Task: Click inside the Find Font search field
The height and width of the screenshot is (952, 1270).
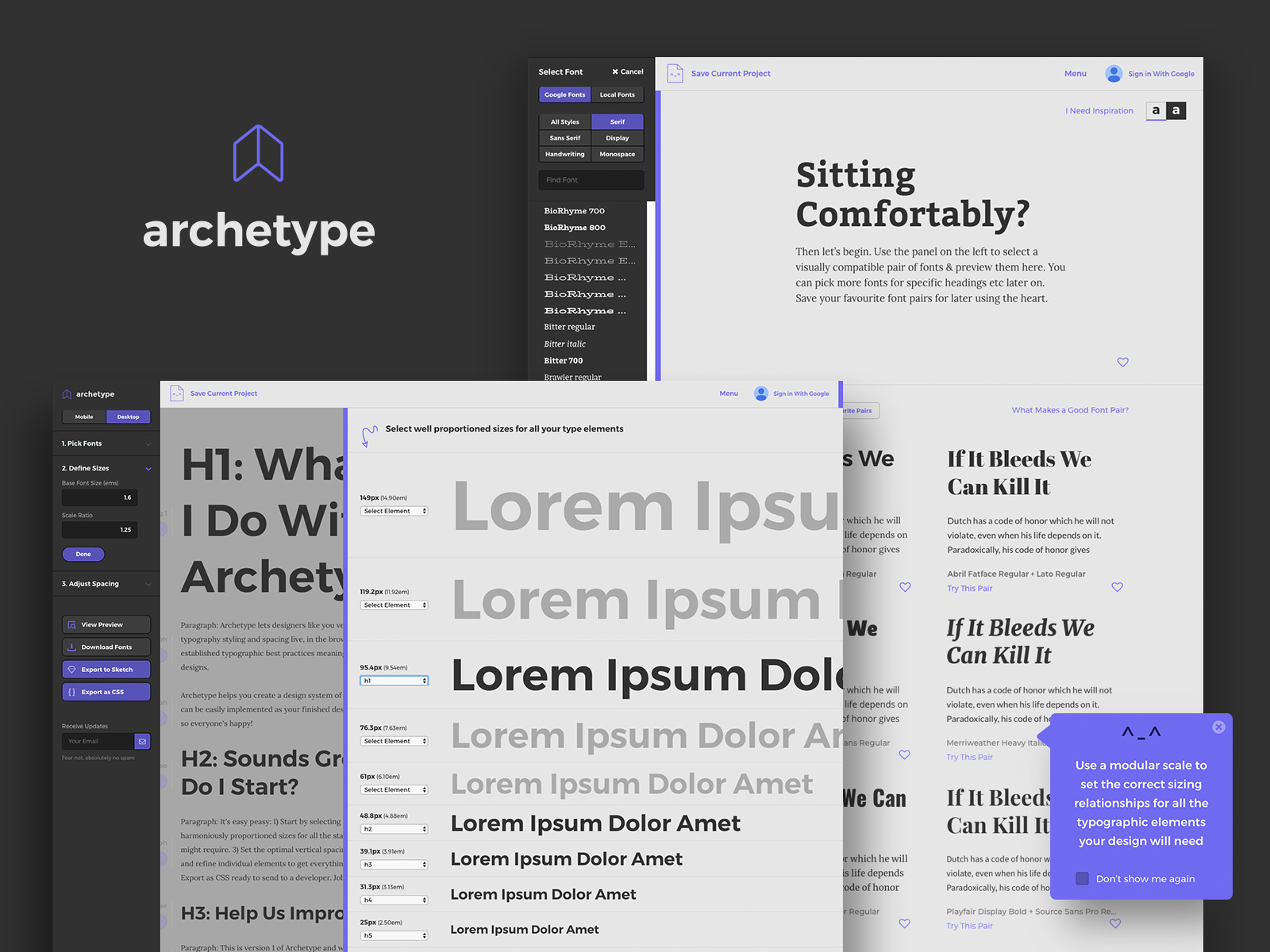Action: [x=591, y=180]
